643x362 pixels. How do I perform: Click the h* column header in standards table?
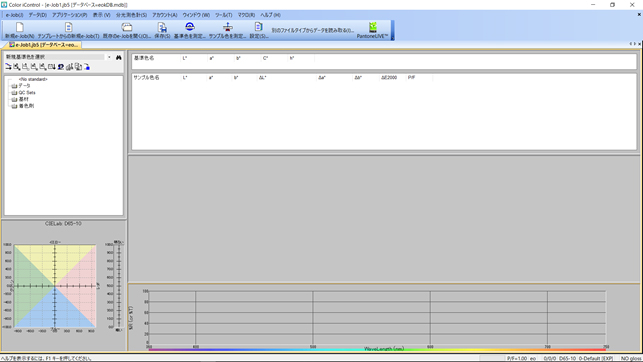click(301, 58)
